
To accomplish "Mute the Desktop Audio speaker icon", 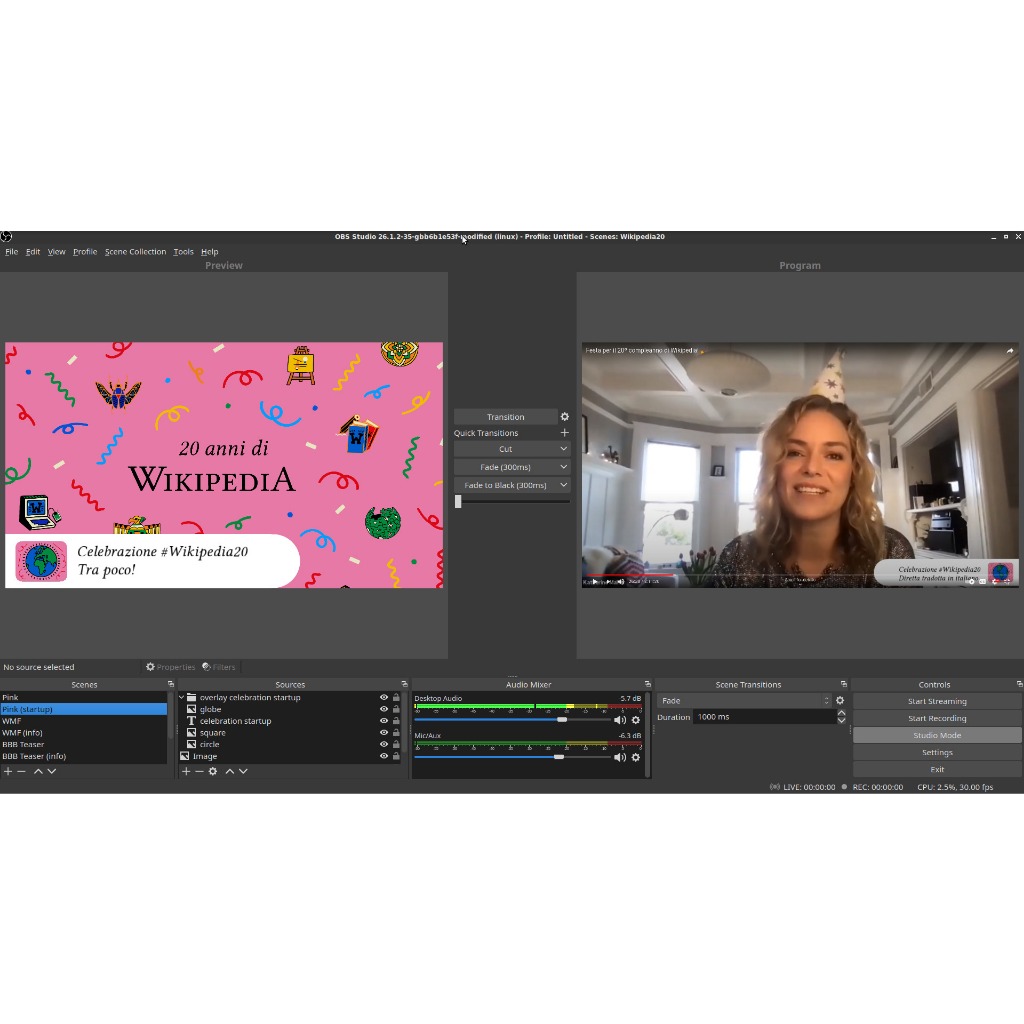I will (x=620, y=720).
